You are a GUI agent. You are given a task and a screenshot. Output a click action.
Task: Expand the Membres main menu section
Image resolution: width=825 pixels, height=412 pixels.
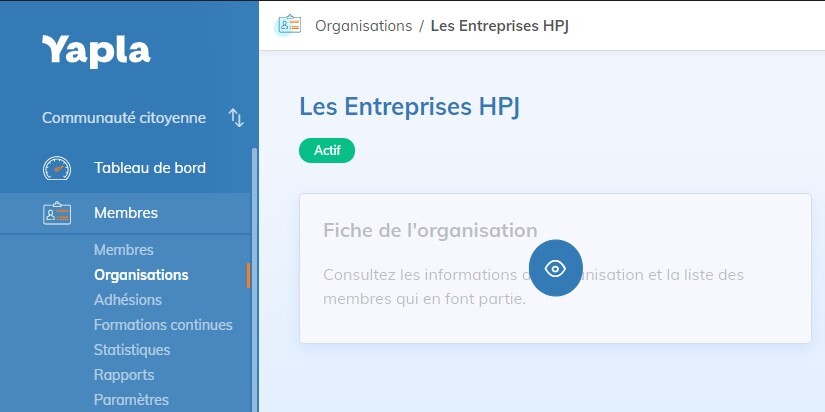click(x=126, y=213)
